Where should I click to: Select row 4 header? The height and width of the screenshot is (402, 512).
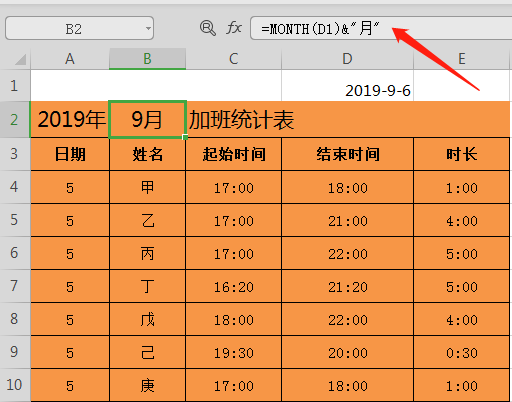point(15,187)
